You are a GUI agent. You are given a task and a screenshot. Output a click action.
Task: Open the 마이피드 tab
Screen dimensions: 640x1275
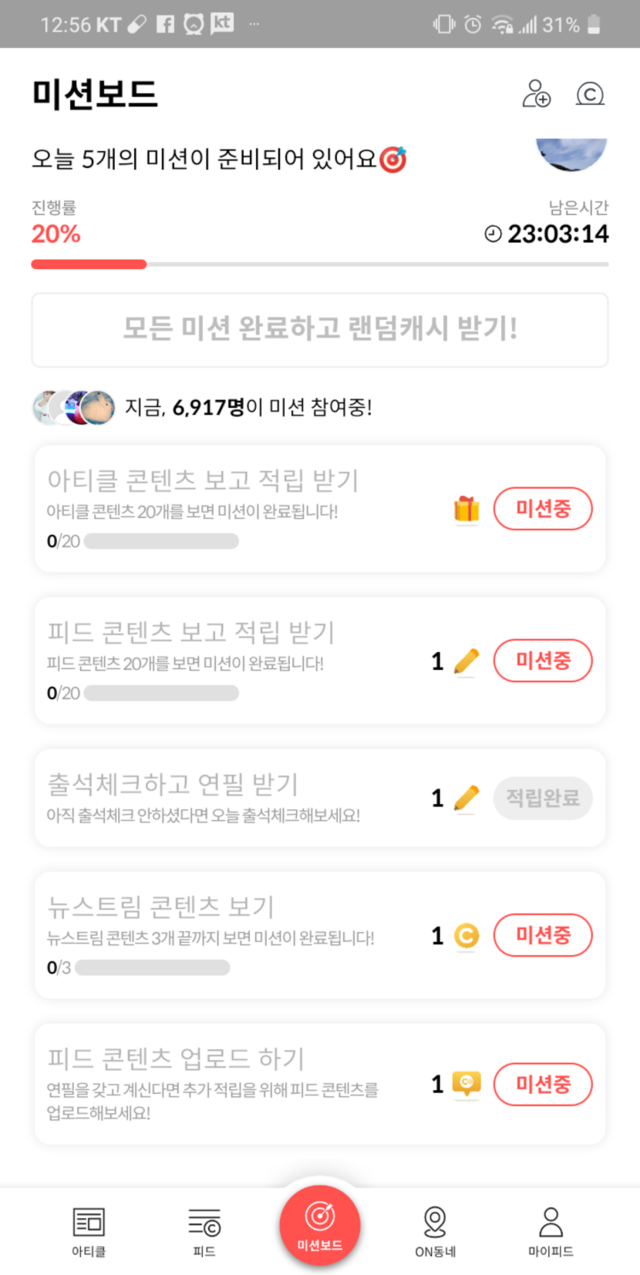tap(550, 1230)
